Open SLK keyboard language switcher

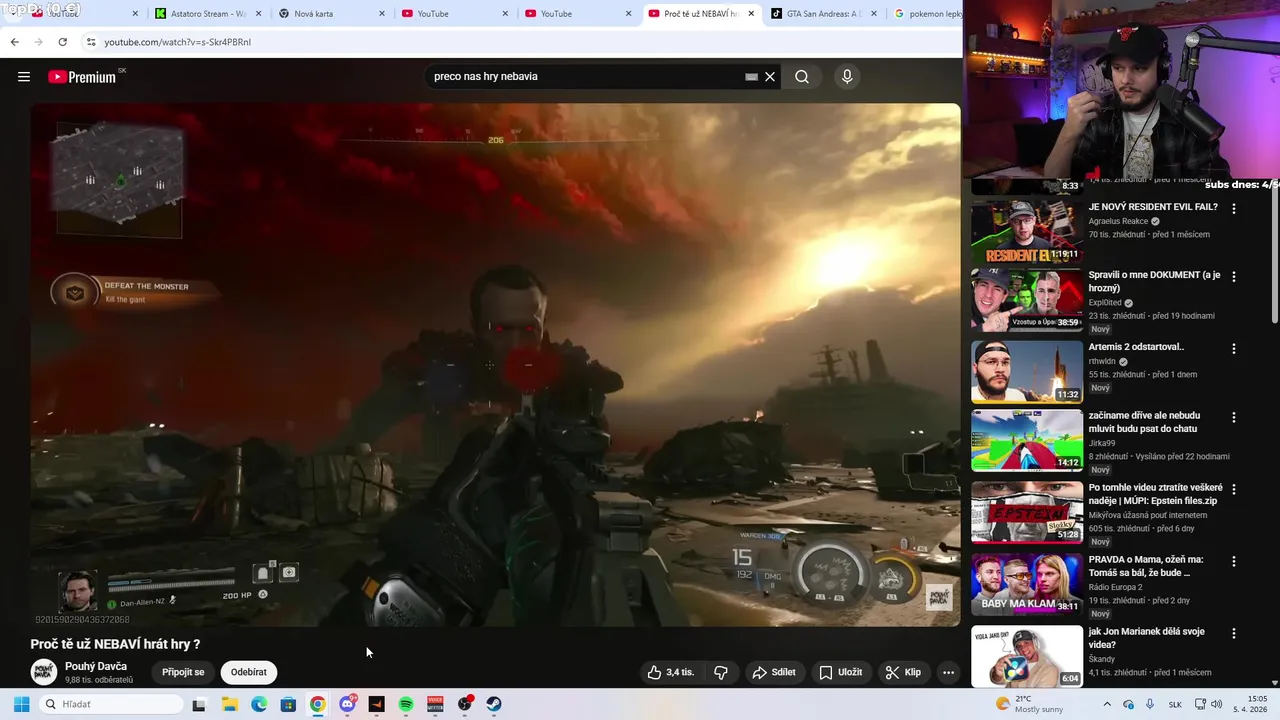tap(1175, 704)
